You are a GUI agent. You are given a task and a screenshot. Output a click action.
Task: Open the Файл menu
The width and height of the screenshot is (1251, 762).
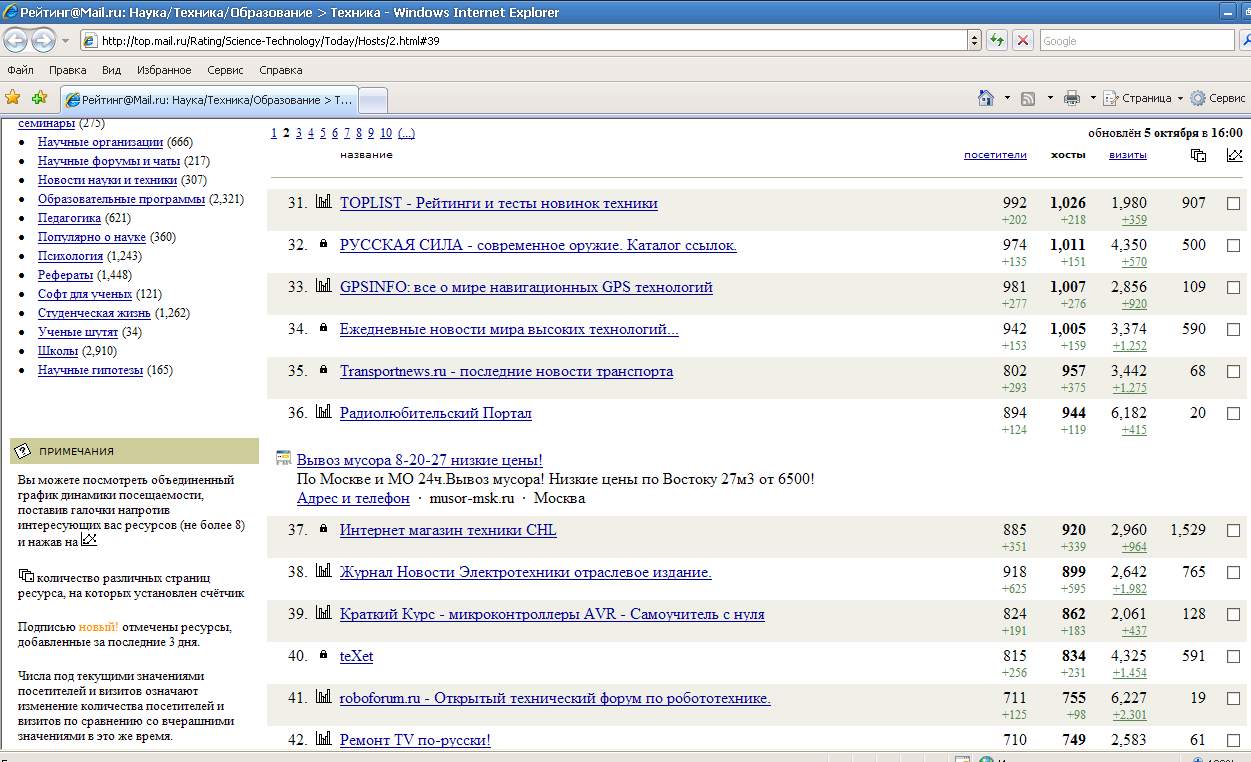click(x=20, y=70)
